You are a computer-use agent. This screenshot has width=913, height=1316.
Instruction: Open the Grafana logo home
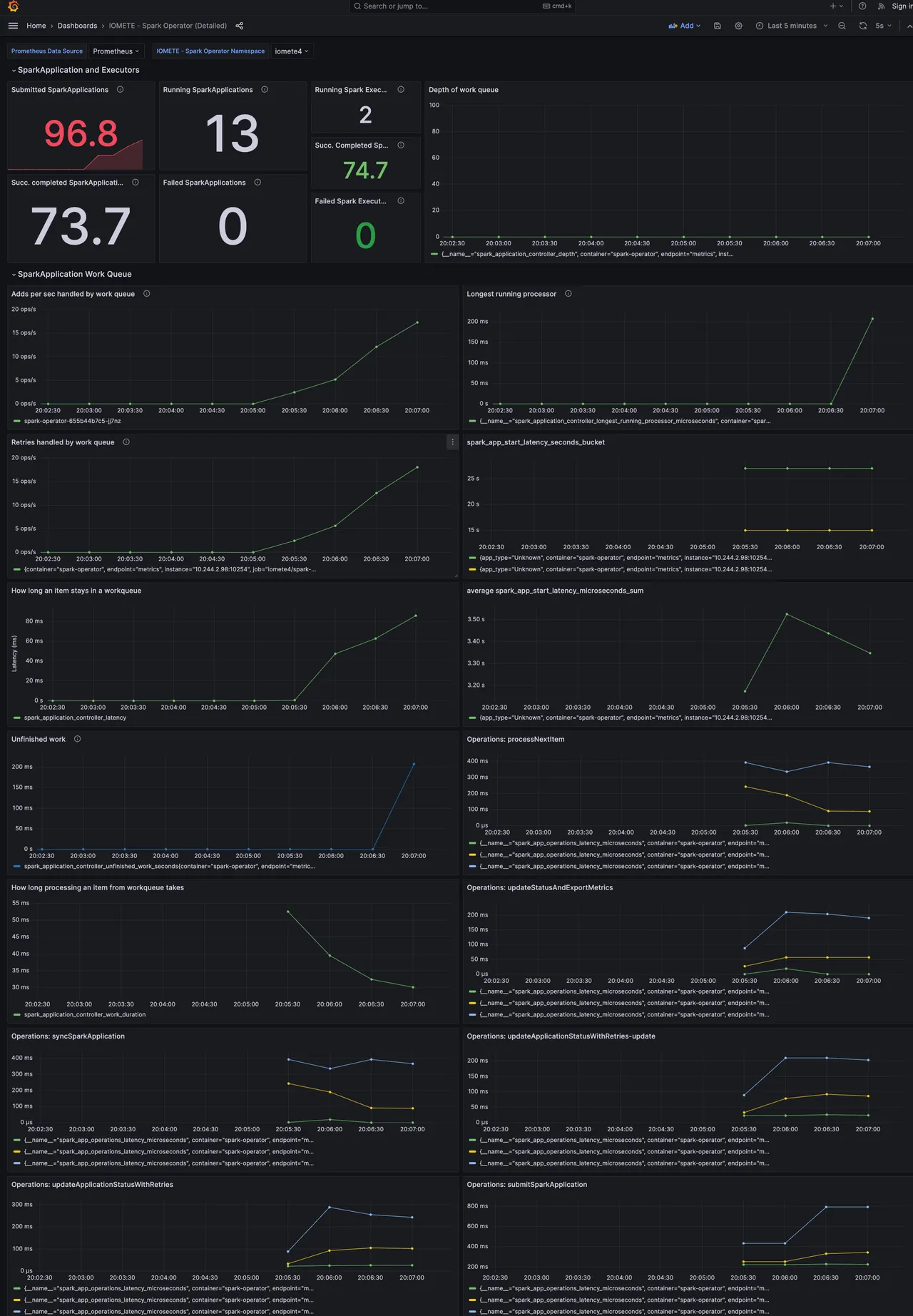(13, 6)
